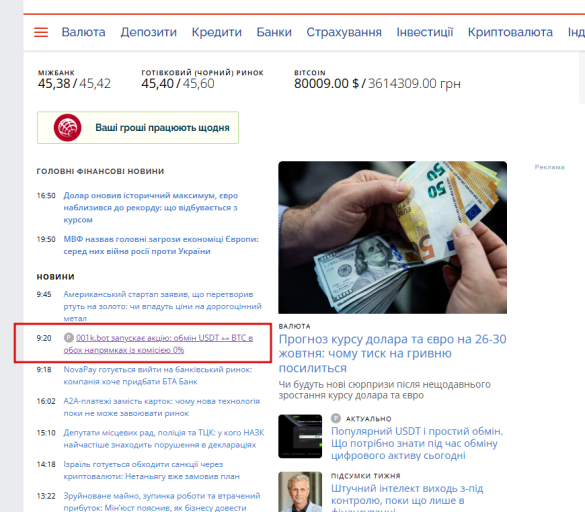This screenshot has width=585, height=512.
Task: Open news 'Долар оновив історичний максимум'
Action: tap(151, 207)
